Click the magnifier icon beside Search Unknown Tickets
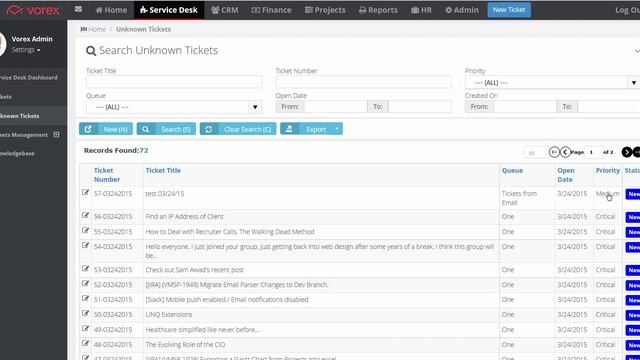This screenshot has height=360, width=640. (91, 51)
